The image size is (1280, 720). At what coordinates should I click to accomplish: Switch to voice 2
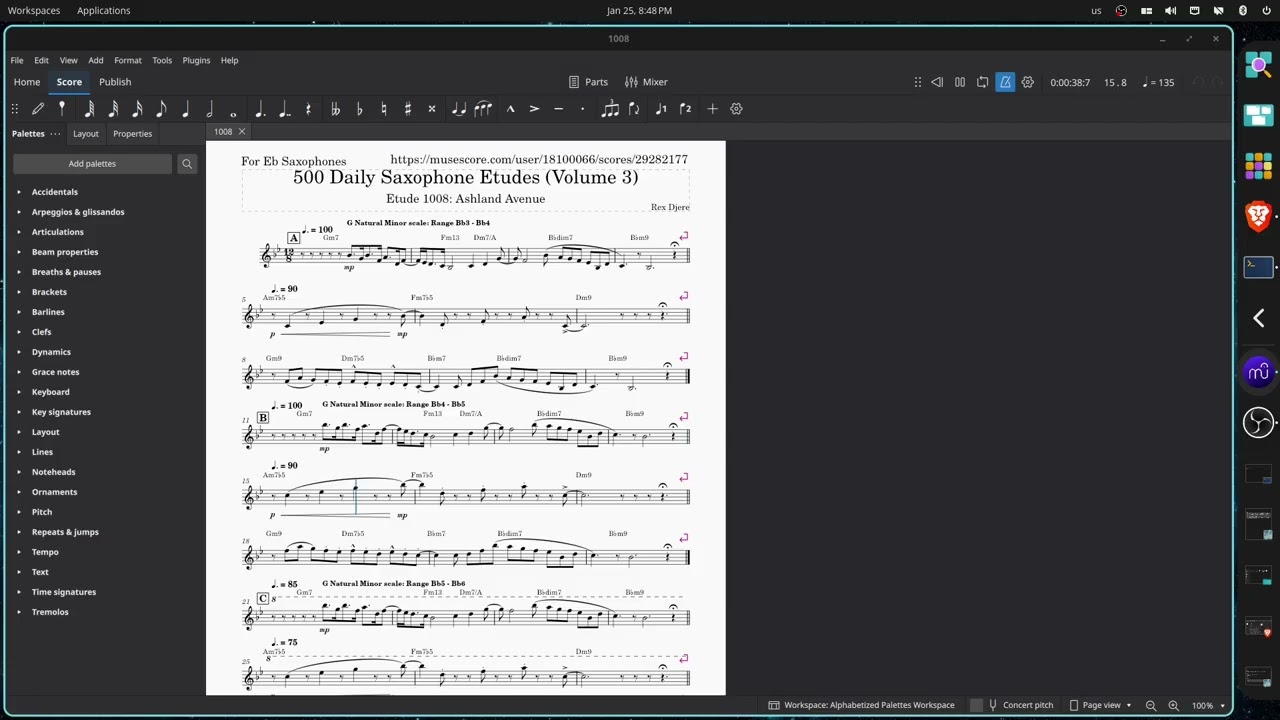[685, 109]
